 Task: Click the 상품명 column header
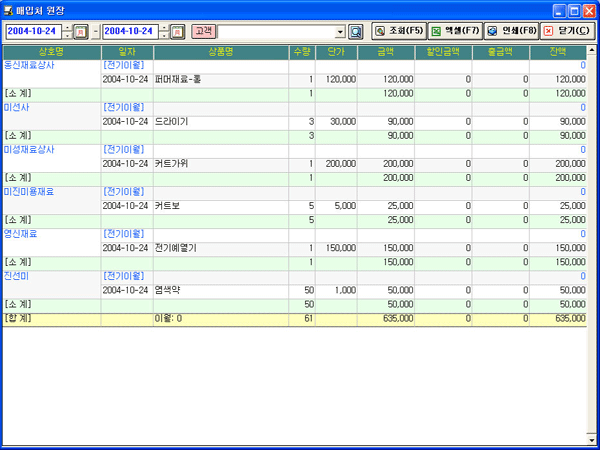point(221,52)
